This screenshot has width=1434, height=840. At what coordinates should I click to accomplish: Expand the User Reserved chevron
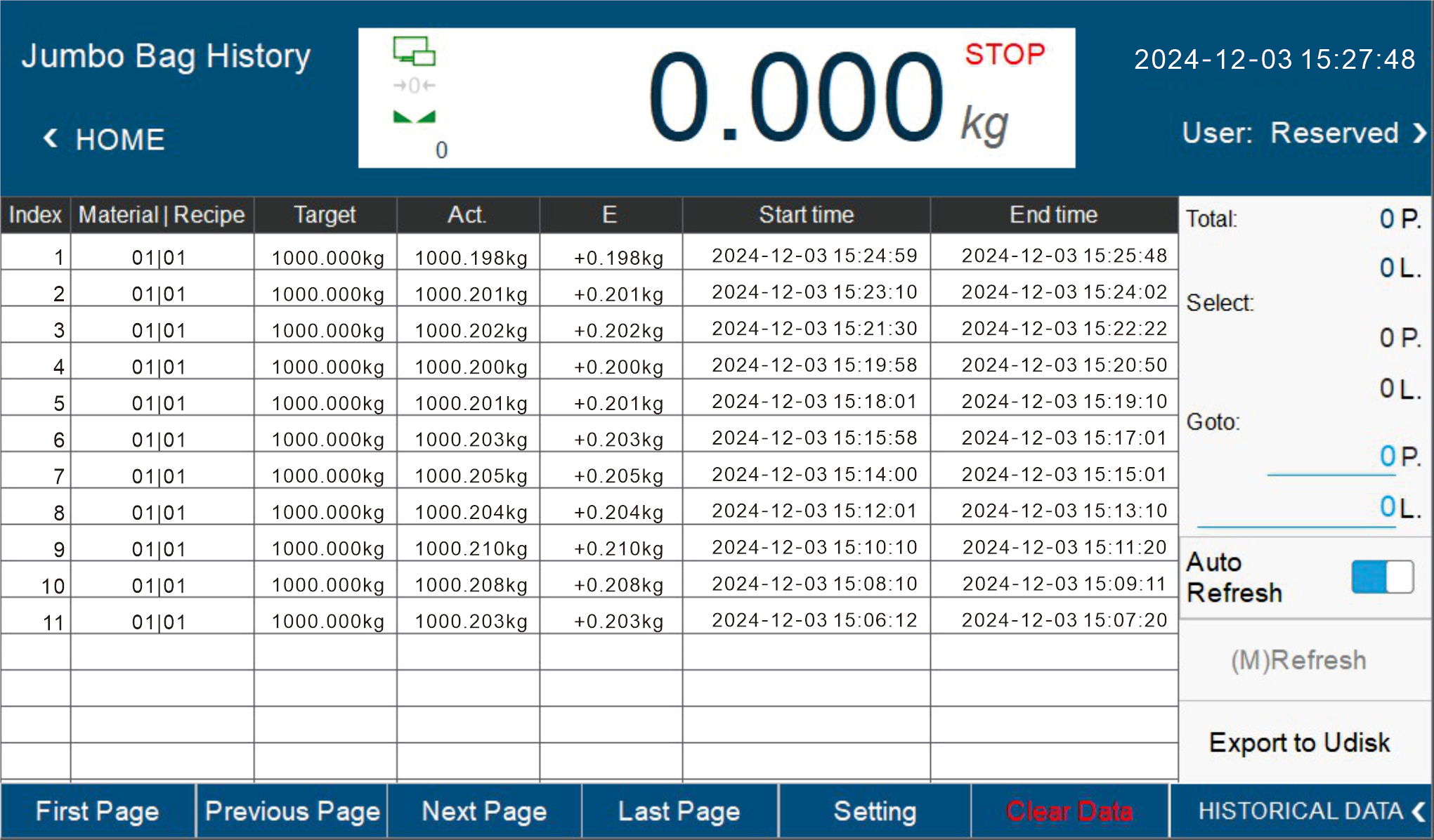pos(1419,133)
